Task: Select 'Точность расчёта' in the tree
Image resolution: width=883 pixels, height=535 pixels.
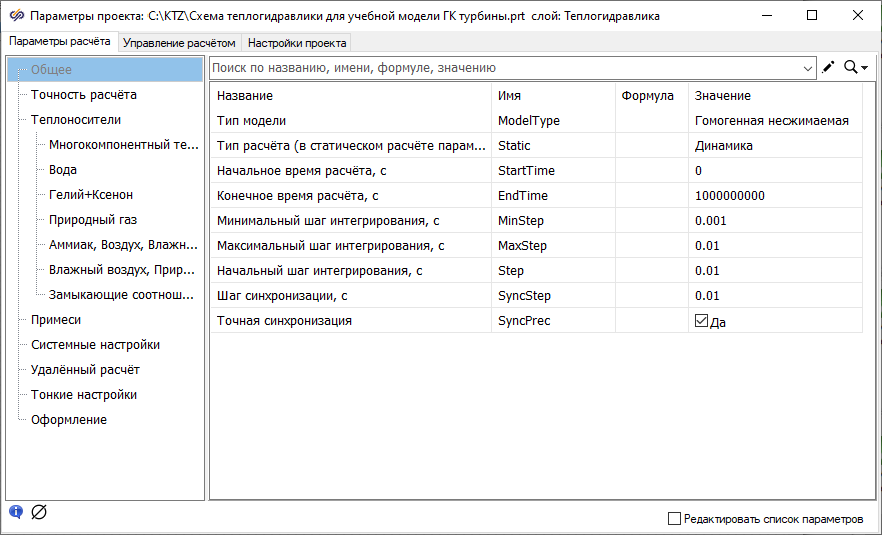Action: [x=84, y=95]
